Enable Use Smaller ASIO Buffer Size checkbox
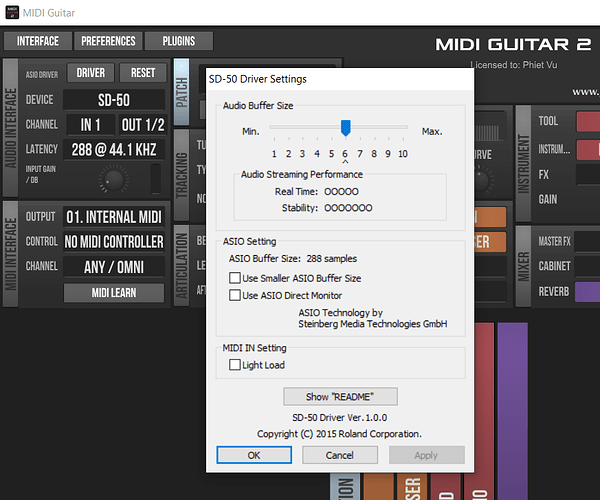Image resolution: width=600 pixels, height=500 pixels. click(235, 278)
